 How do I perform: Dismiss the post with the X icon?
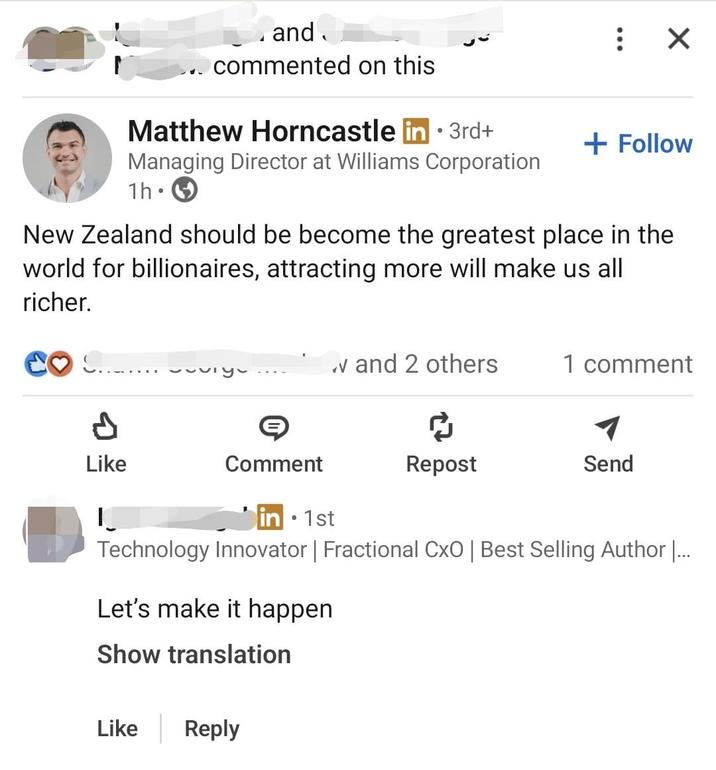coord(678,39)
